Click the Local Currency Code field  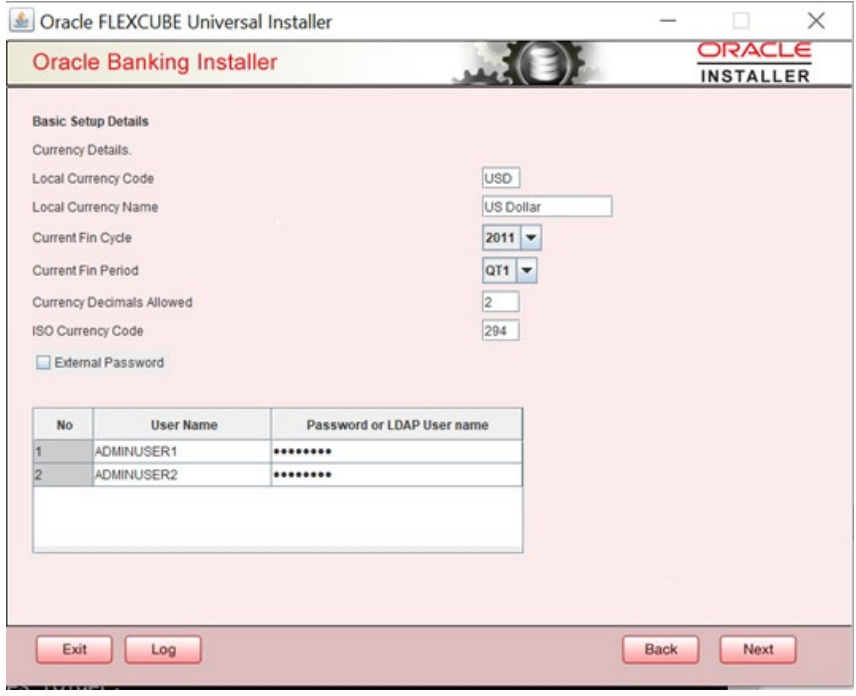coord(501,178)
